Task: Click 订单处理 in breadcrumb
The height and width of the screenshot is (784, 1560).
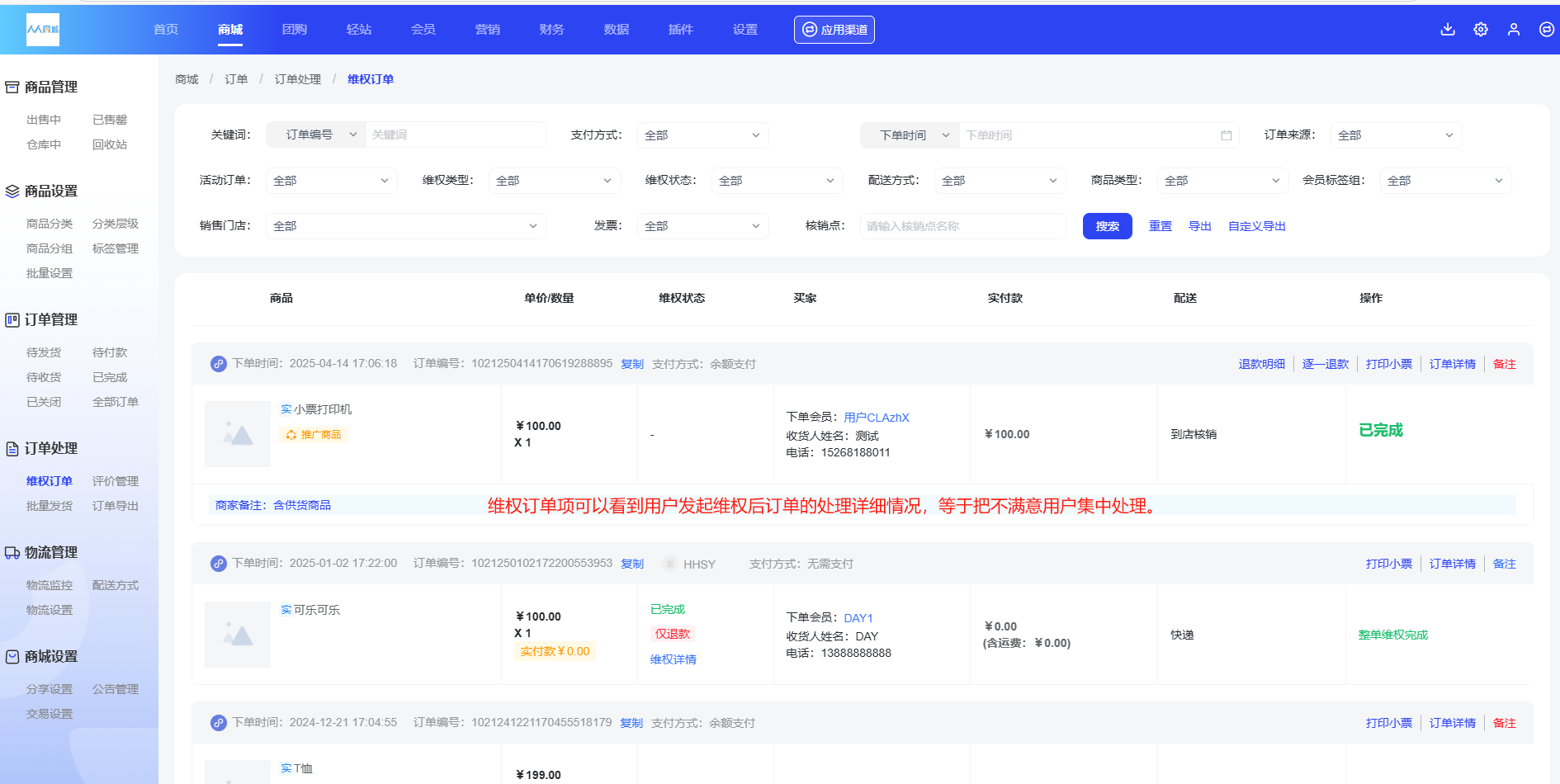Action: (298, 79)
